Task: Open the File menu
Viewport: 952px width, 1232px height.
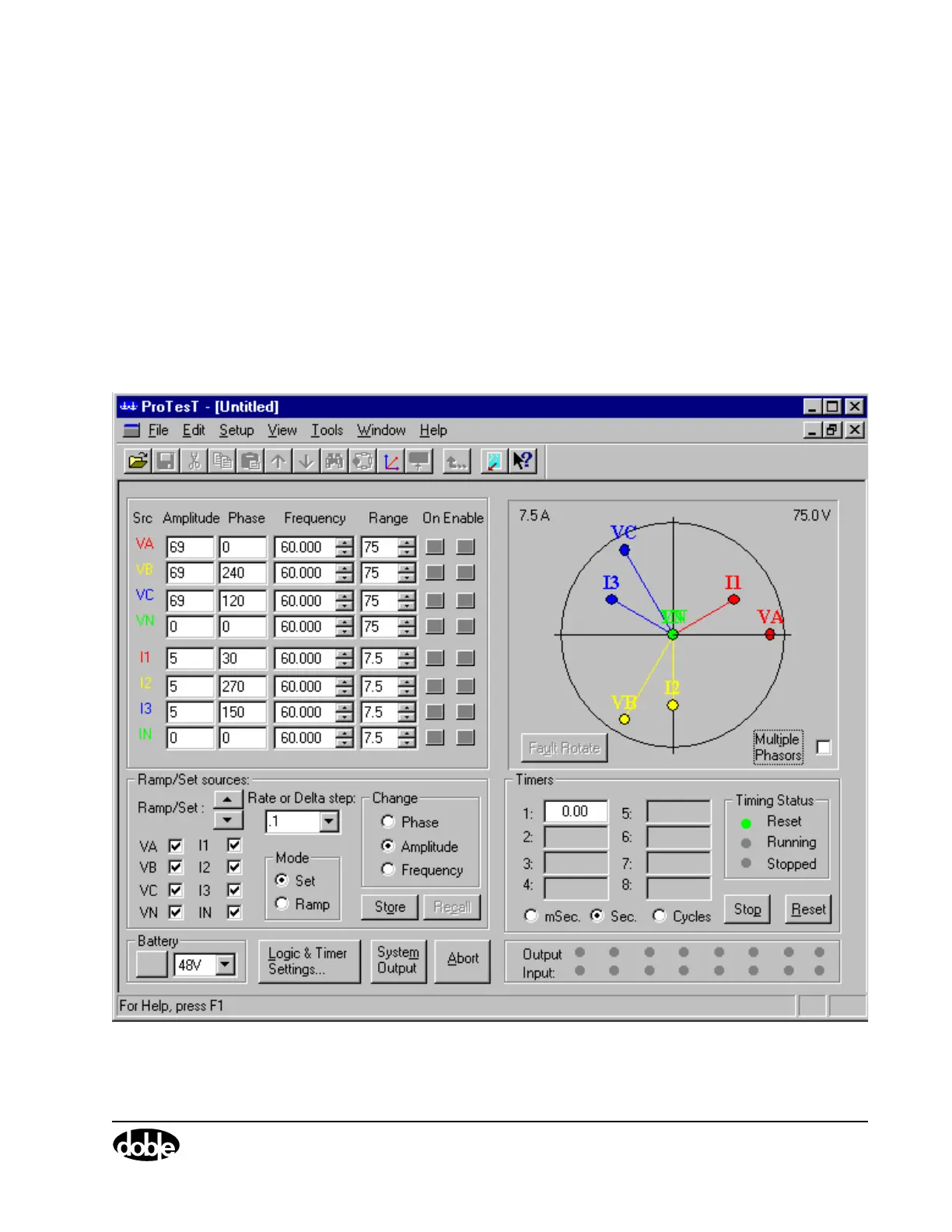Action: tap(158, 430)
